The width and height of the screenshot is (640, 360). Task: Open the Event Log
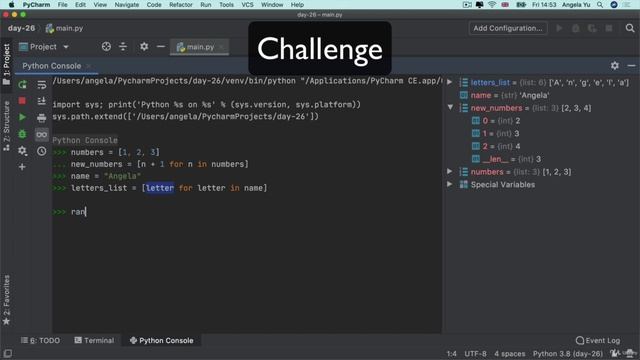pos(598,340)
